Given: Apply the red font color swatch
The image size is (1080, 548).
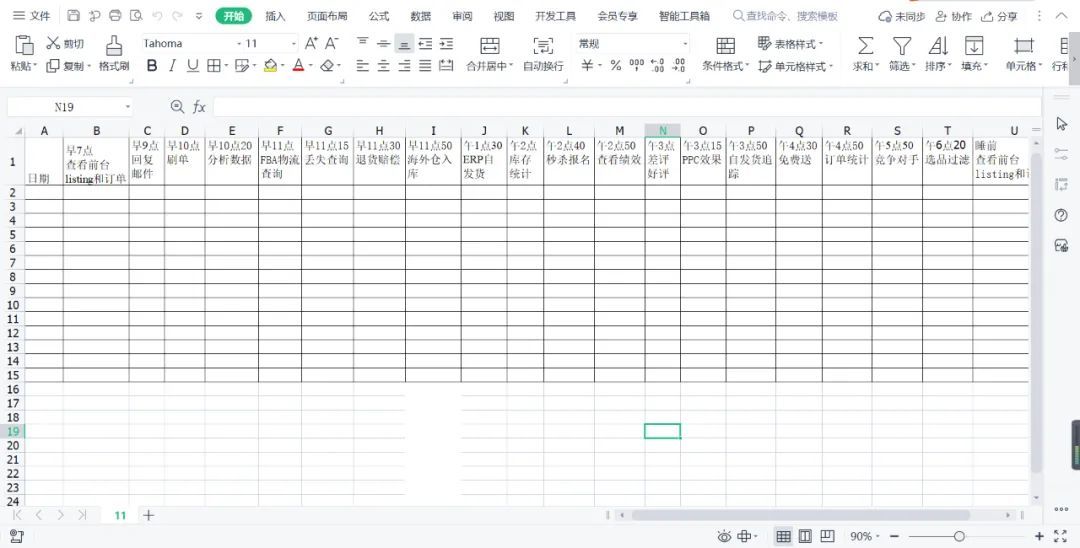Looking at the screenshot, I should (298, 66).
